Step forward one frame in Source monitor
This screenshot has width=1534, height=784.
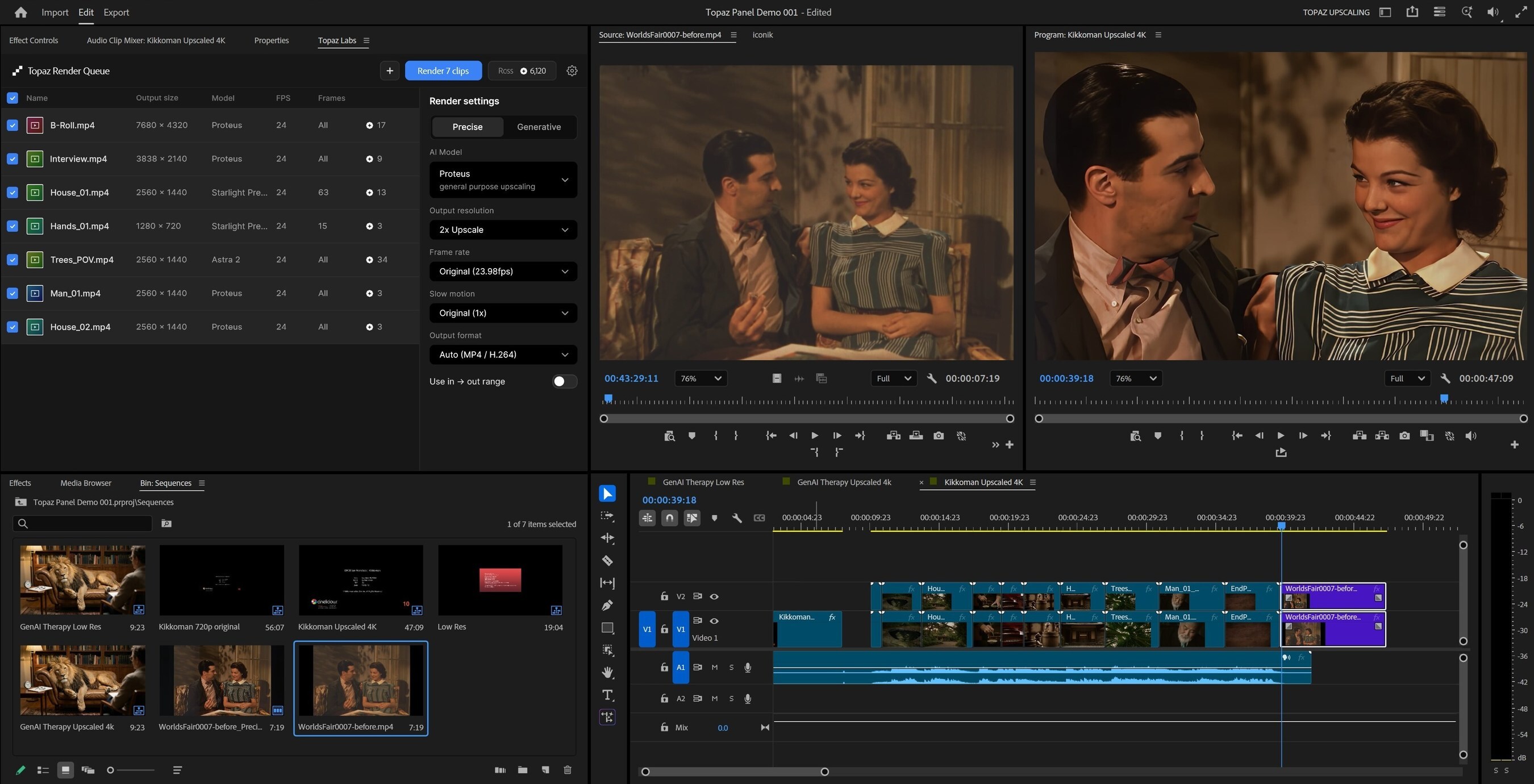(x=837, y=436)
